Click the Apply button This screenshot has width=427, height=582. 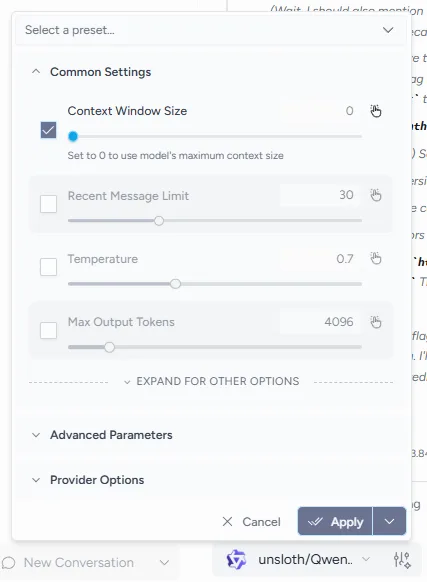coord(335,521)
